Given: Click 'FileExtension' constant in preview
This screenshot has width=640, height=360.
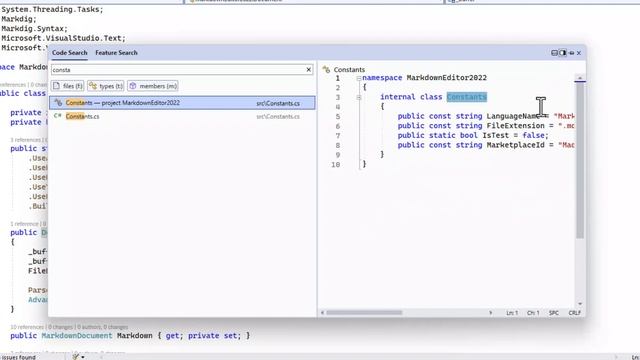Looking at the screenshot, I should coord(516,126).
